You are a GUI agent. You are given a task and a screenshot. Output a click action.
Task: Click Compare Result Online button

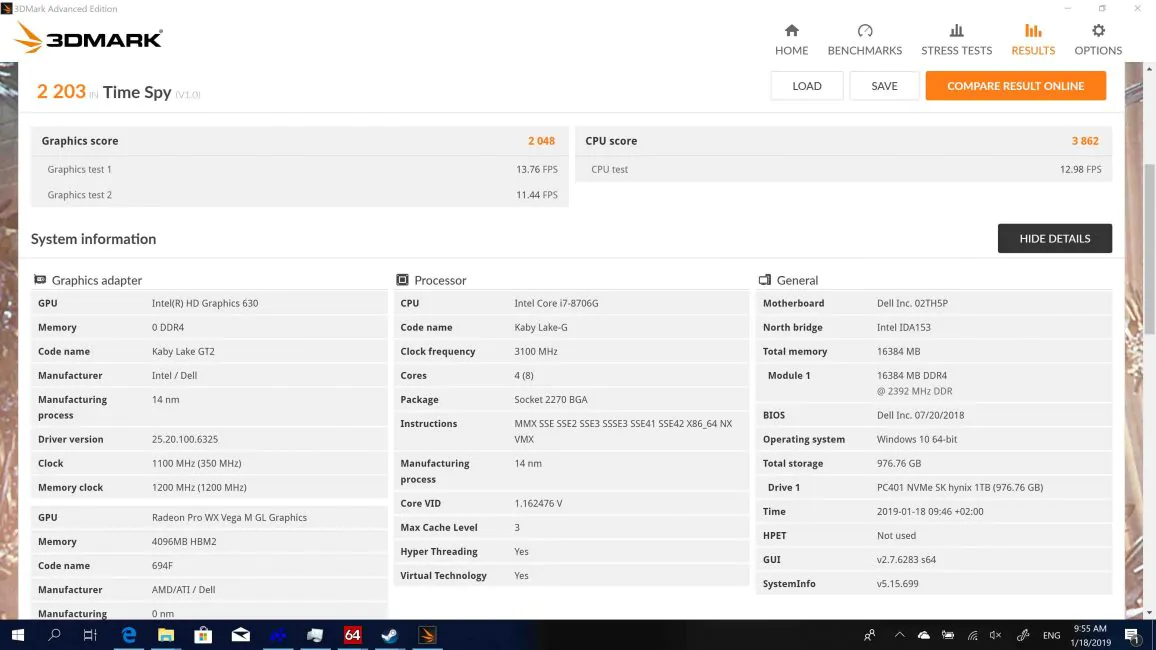coord(1015,85)
